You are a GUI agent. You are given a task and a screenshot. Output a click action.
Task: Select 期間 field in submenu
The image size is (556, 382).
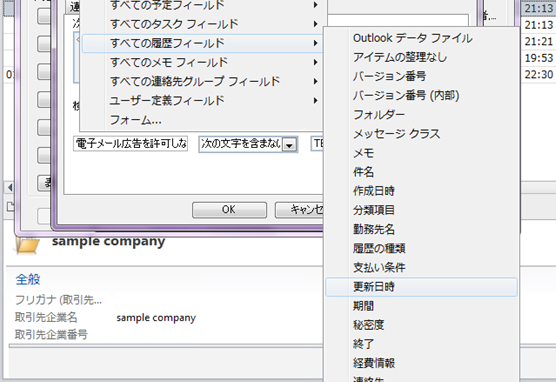tap(421, 306)
